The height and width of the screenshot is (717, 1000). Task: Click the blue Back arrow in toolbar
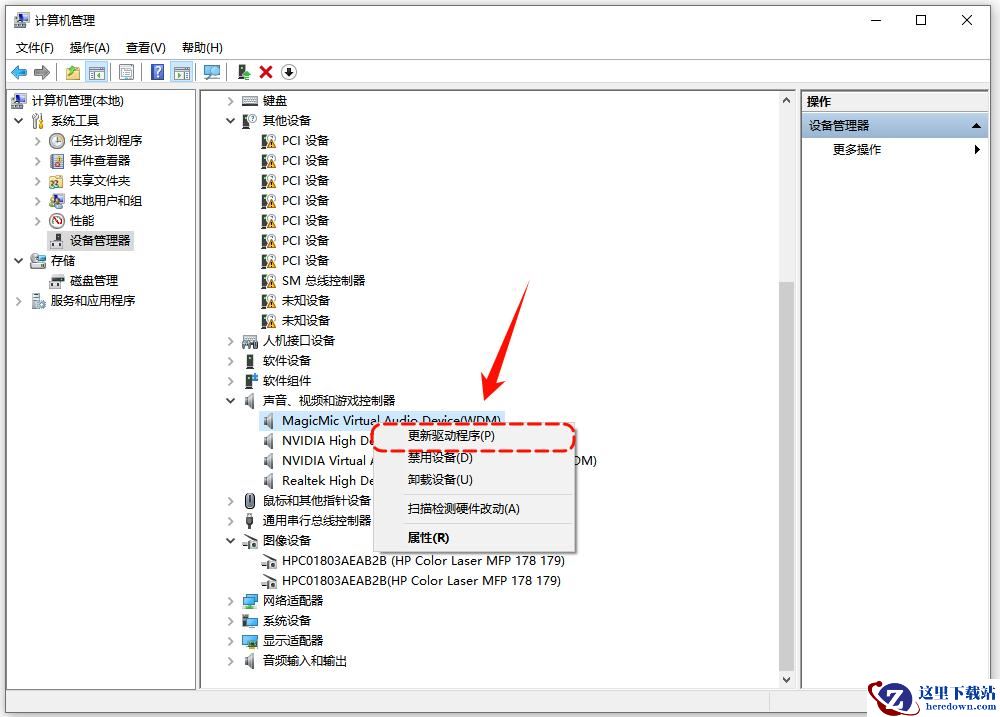click(19, 72)
